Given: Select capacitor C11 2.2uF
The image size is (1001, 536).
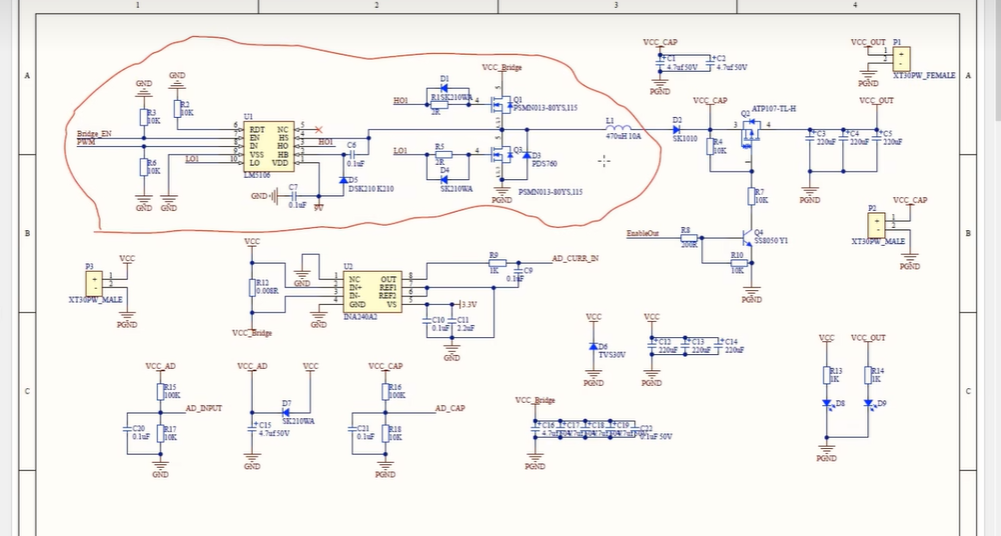Looking at the screenshot, I should (x=452, y=321).
